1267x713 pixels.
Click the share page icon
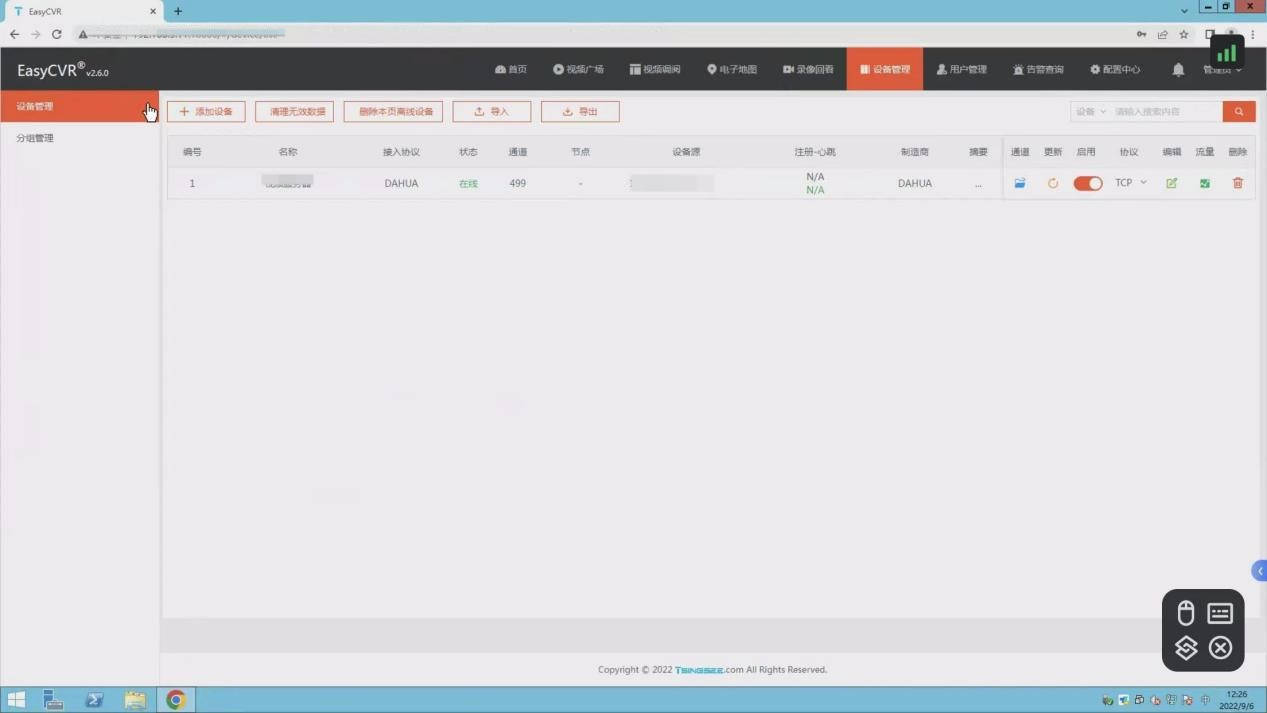point(1163,34)
